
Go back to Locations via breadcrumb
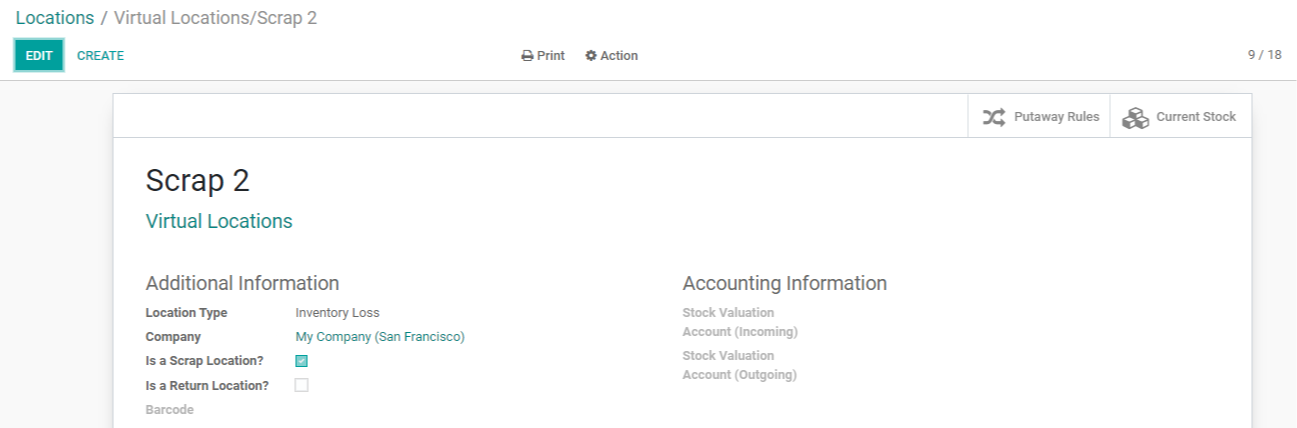55,18
